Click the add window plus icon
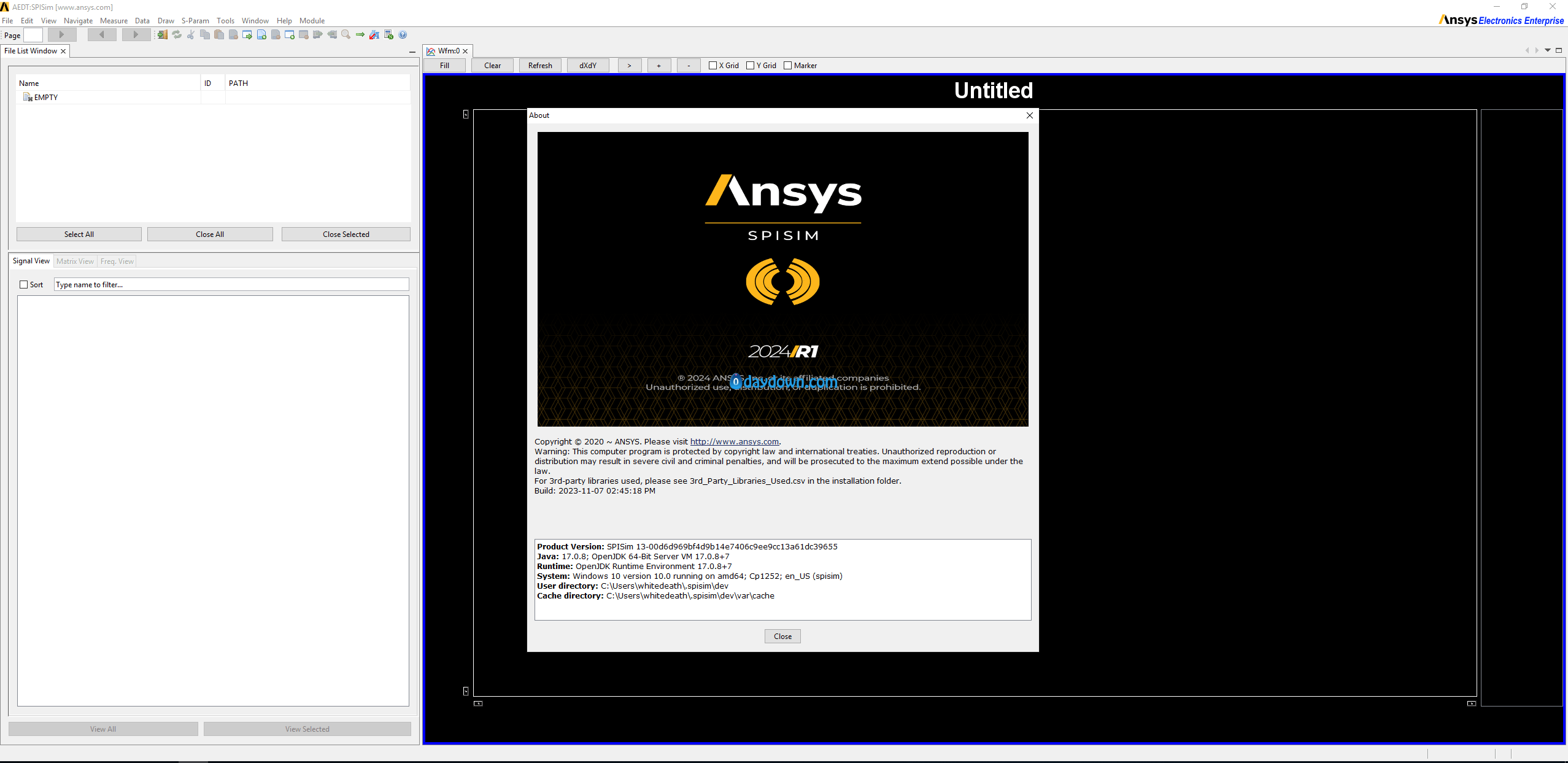This screenshot has width=1568, height=763. click(x=290, y=35)
